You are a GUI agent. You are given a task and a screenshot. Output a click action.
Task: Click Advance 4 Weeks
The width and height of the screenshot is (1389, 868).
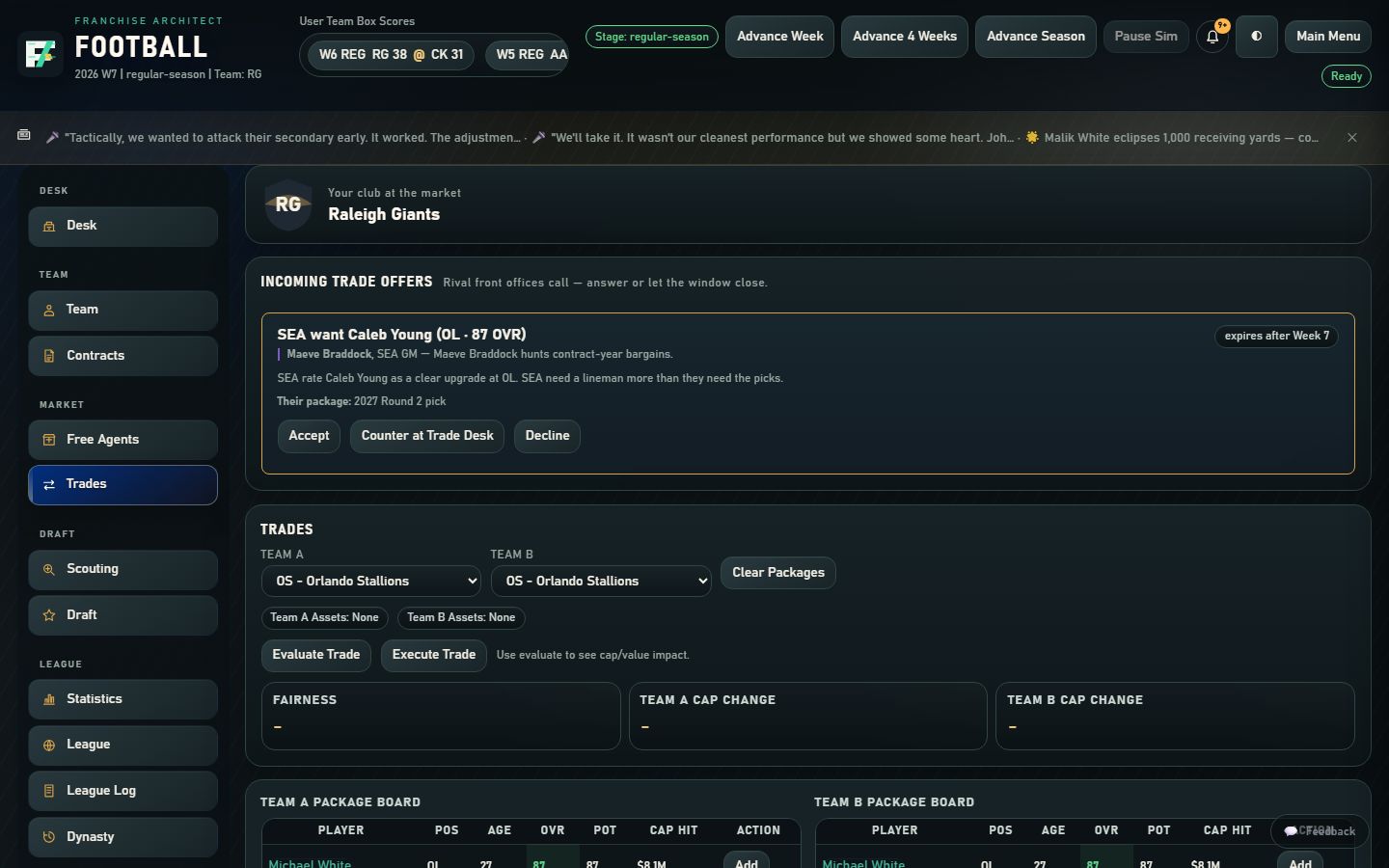tap(905, 37)
